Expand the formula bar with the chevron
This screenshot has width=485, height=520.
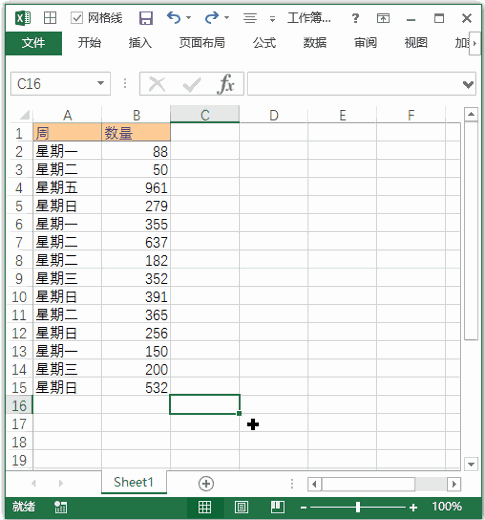[468, 84]
